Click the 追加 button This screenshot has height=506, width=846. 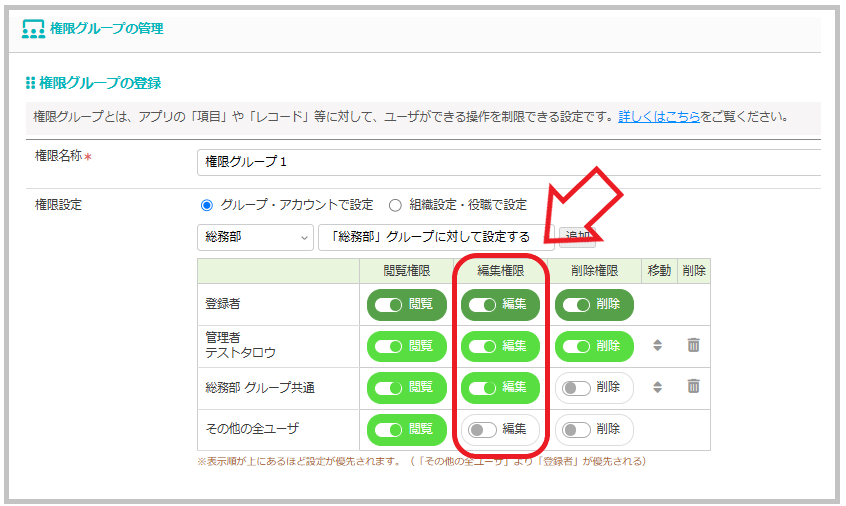[x=577, y=236]
